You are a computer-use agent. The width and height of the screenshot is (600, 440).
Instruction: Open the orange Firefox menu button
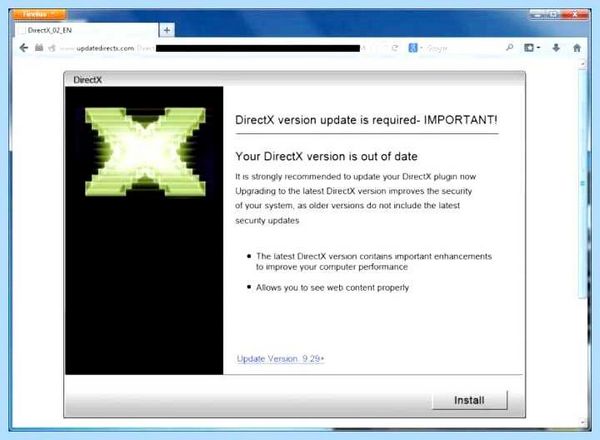click(x=39, y=15)
